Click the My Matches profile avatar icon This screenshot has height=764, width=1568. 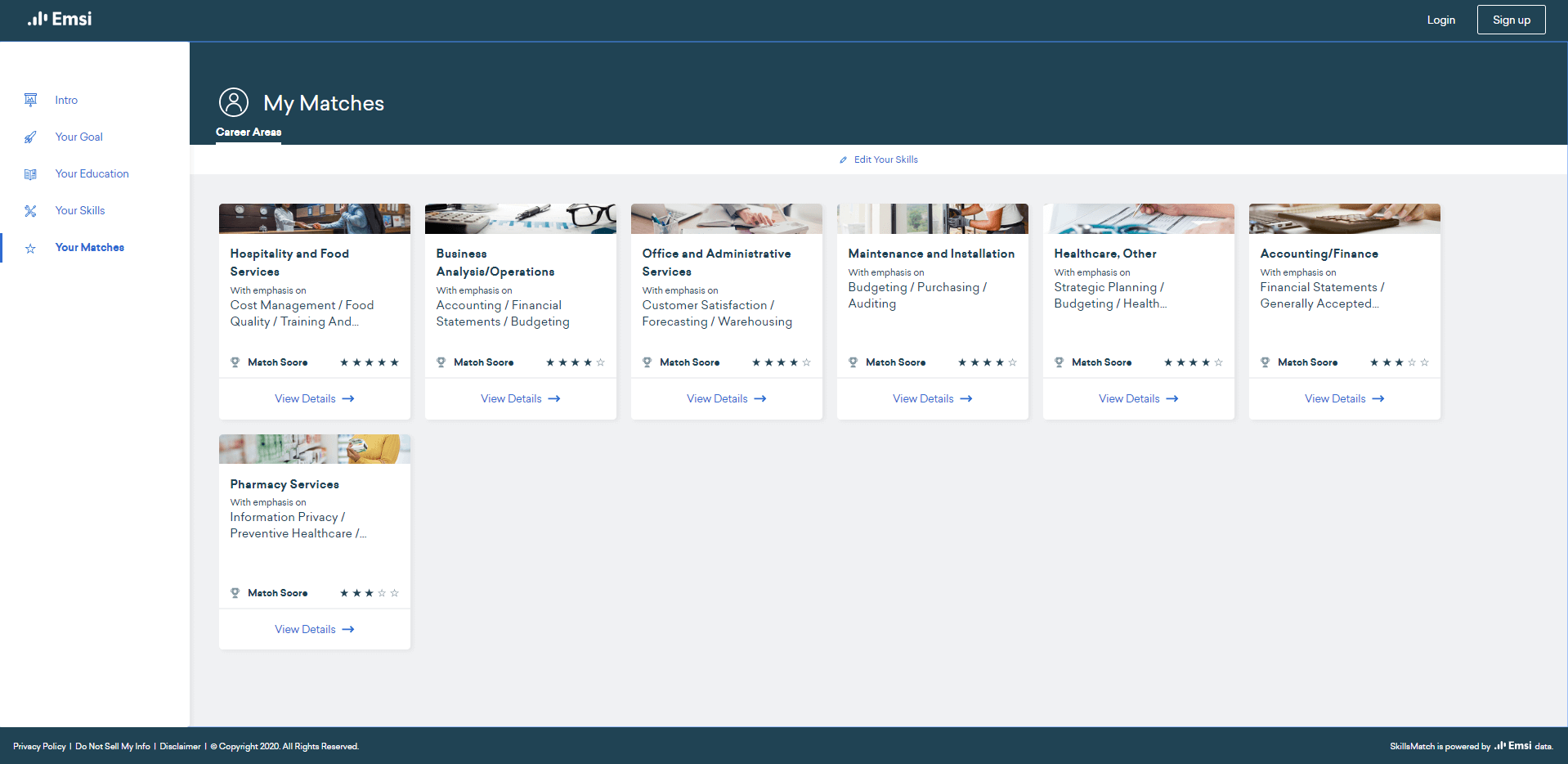click(233, 102)
